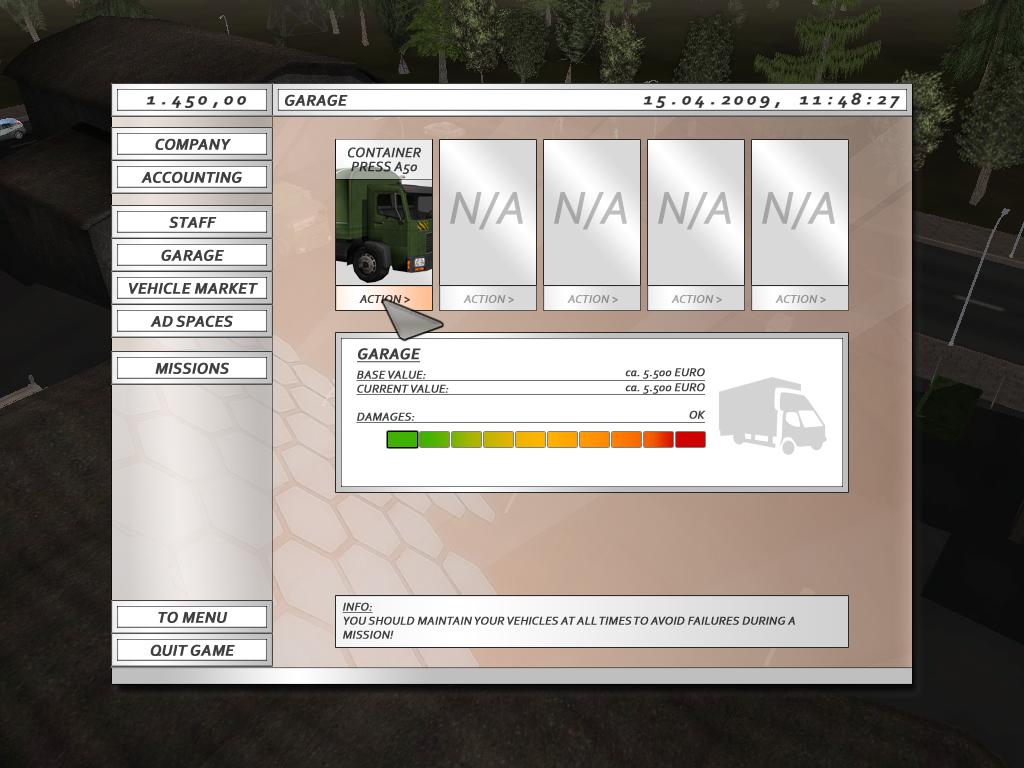Select the fourth empty N/A vehicle slot
Screen dimensions: 1024x768
coord(696,212)
